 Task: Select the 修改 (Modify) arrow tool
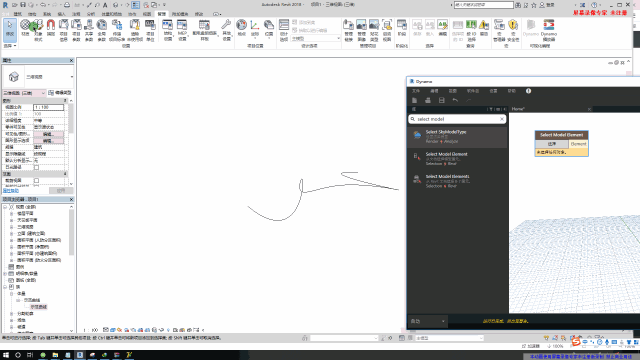10,30
